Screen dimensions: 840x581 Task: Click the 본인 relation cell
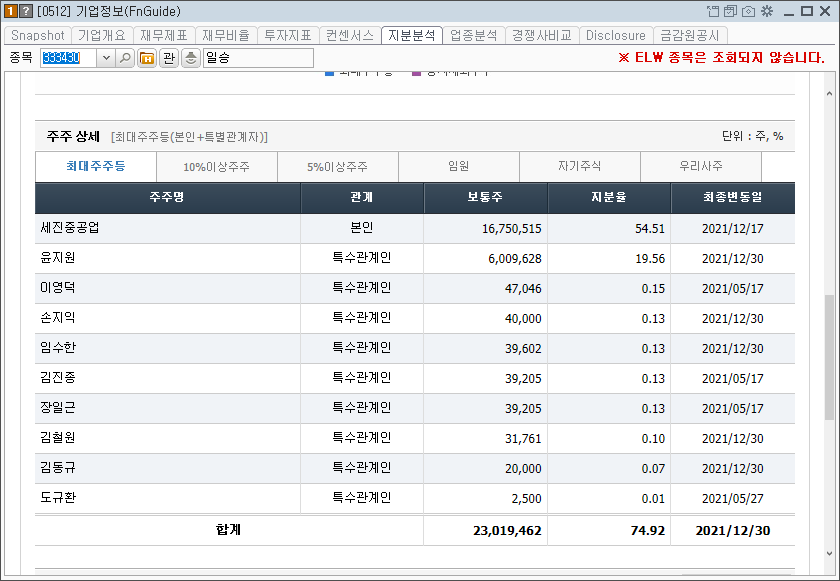click(x=362, y=228)
